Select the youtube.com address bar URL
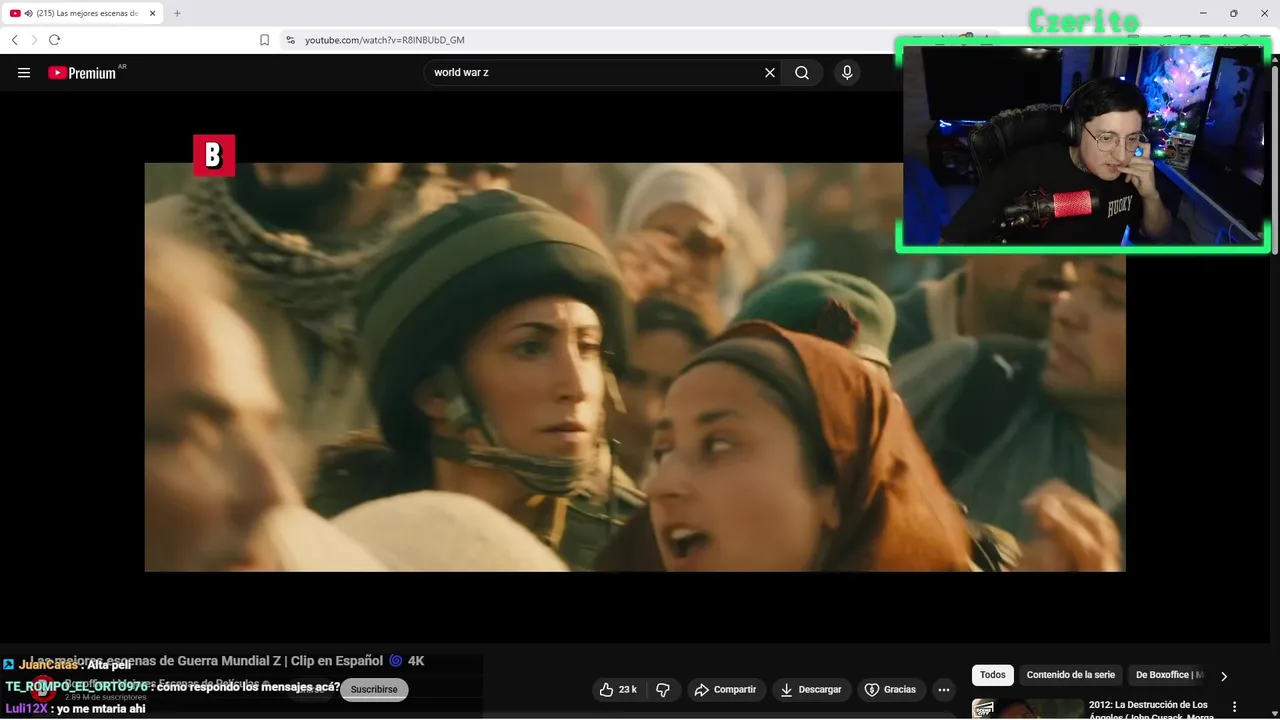The width and height of the screenshot is (1280, 720). click(385, 40)
